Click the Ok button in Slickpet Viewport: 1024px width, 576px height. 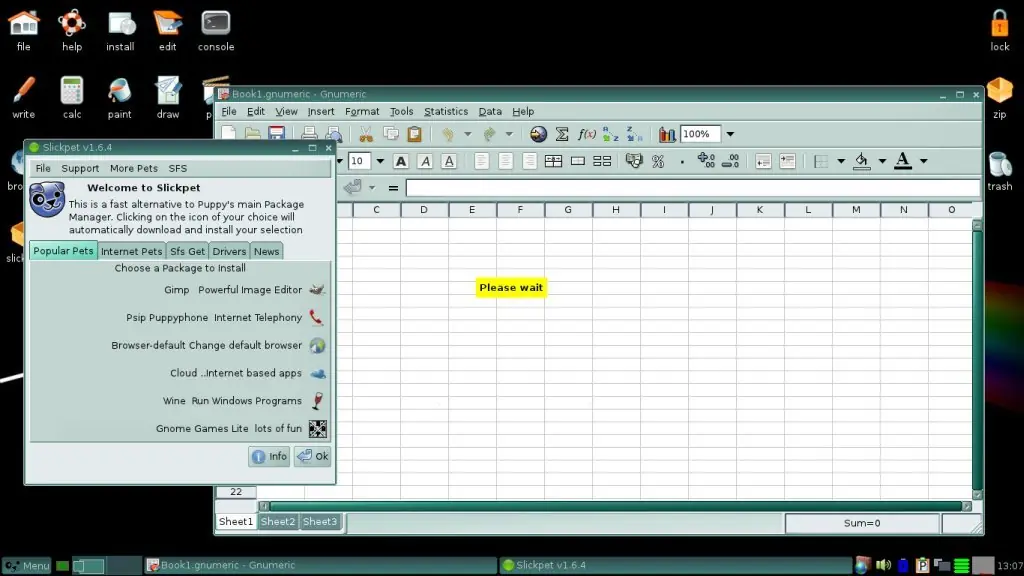coord(312,456)
